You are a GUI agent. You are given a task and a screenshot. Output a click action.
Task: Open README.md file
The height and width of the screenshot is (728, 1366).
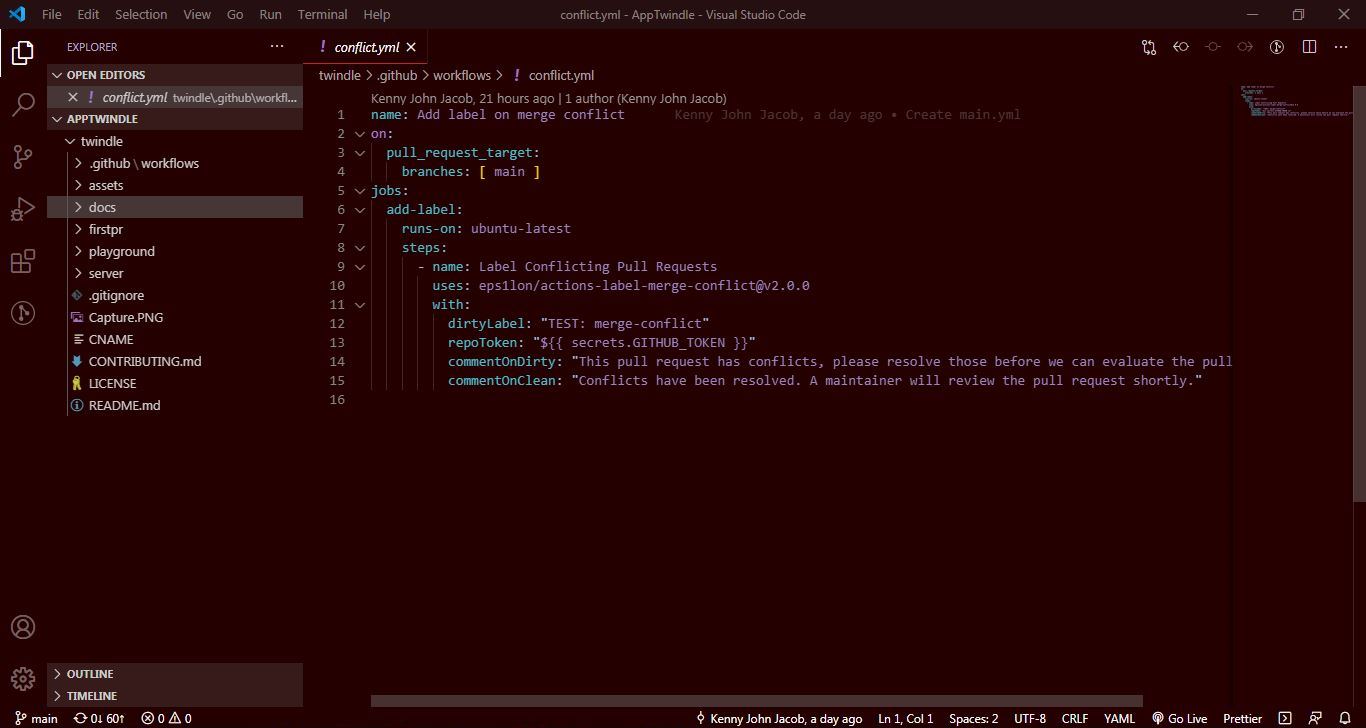click(x=175, y=405)
